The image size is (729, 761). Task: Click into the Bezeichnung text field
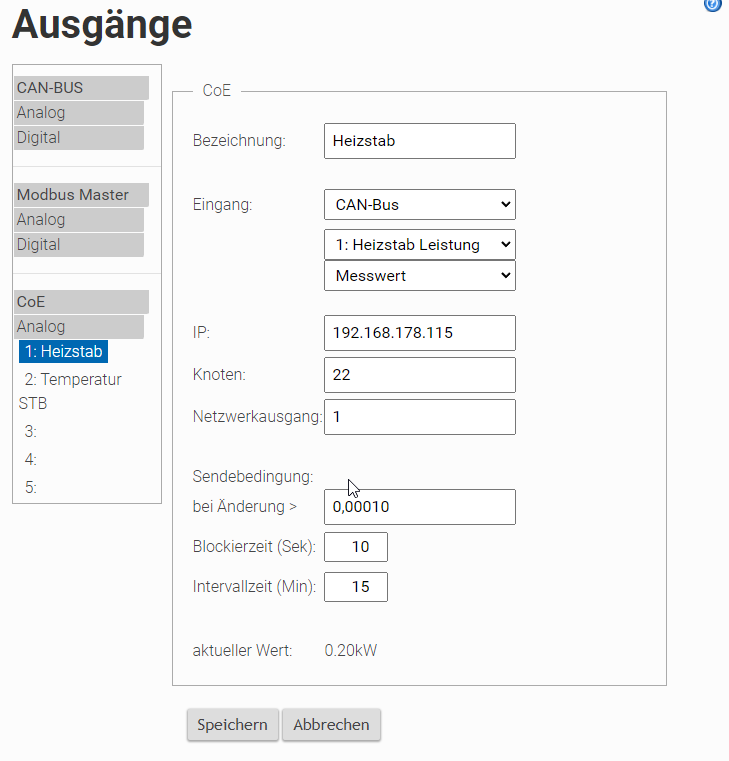[x=420, y=141]
